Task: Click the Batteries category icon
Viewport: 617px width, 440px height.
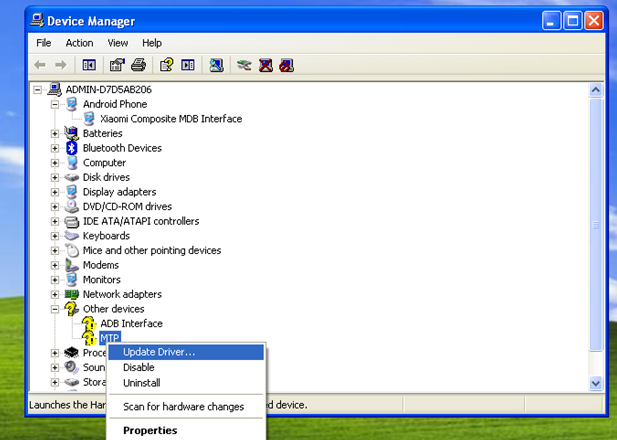Action: tap(72, 133)
